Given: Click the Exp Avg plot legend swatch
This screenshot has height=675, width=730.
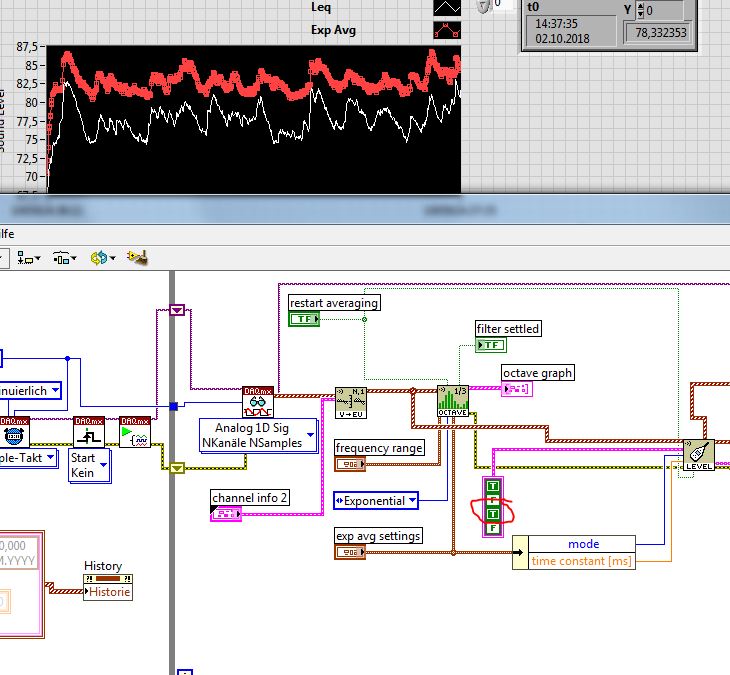Looking at the screenshot, I should click(447, 31).
